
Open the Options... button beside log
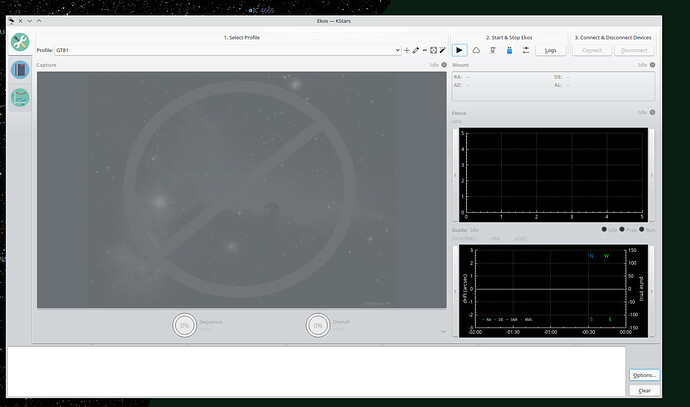point(644,375)
